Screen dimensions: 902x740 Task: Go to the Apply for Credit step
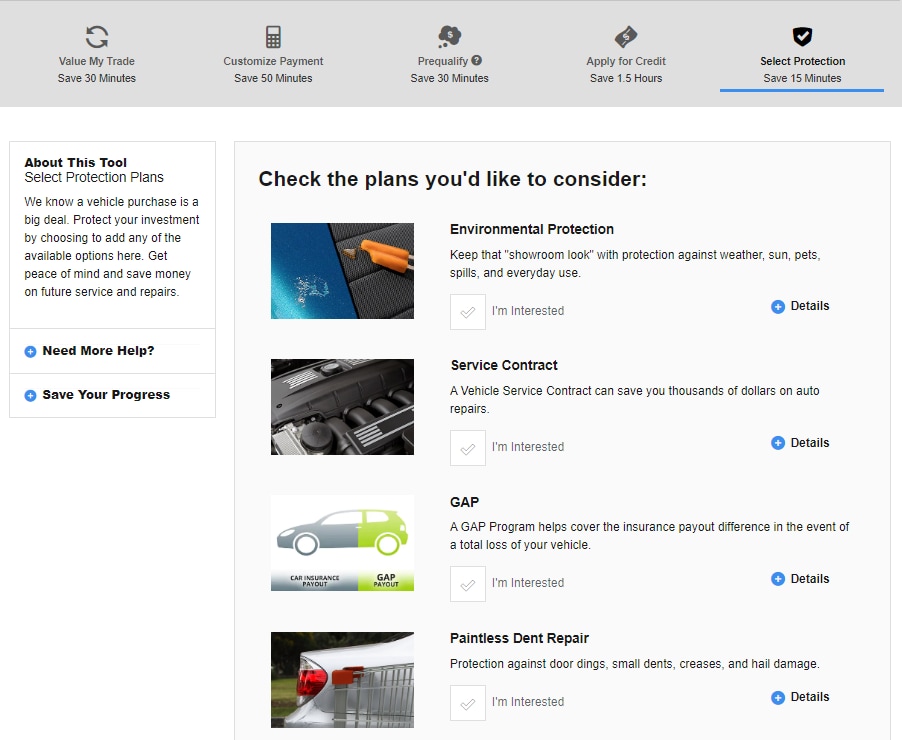[x=626, y=55]
